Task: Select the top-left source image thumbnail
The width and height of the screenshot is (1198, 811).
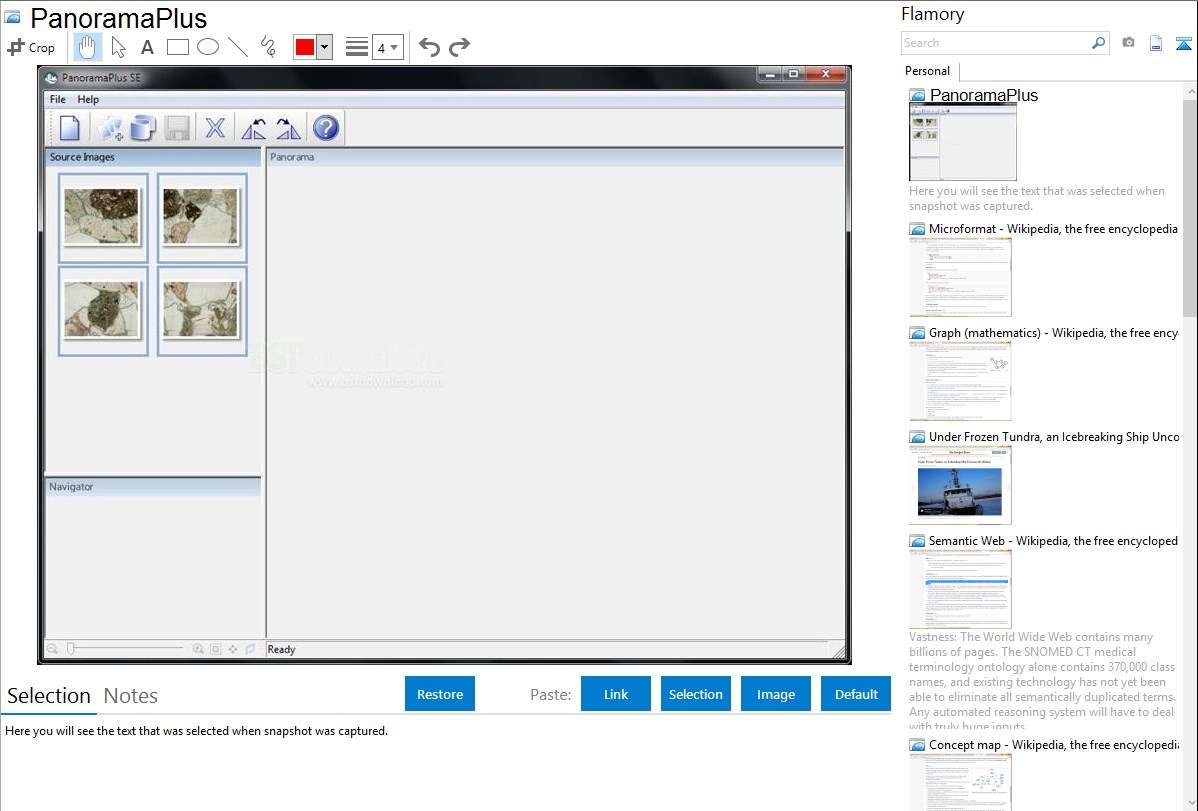Action: coord(102,218)
